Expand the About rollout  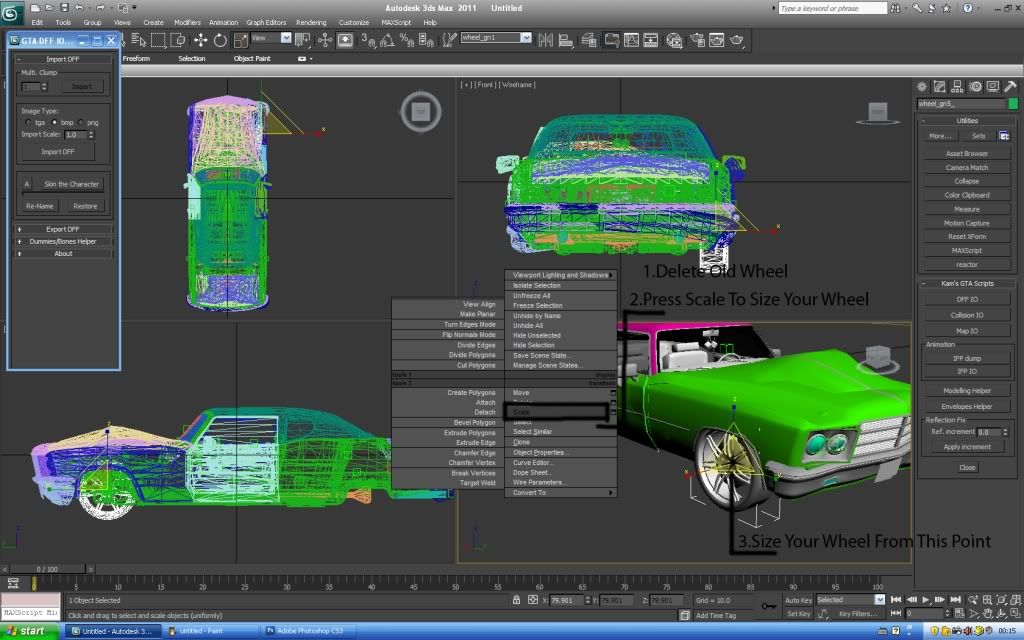[63, 253]
